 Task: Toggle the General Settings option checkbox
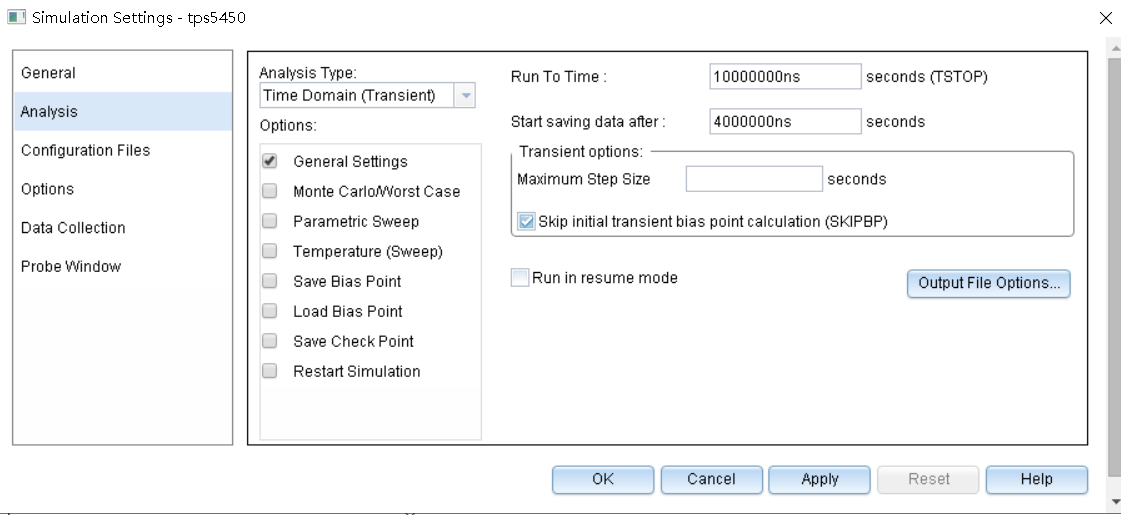(x=269, y=162)
